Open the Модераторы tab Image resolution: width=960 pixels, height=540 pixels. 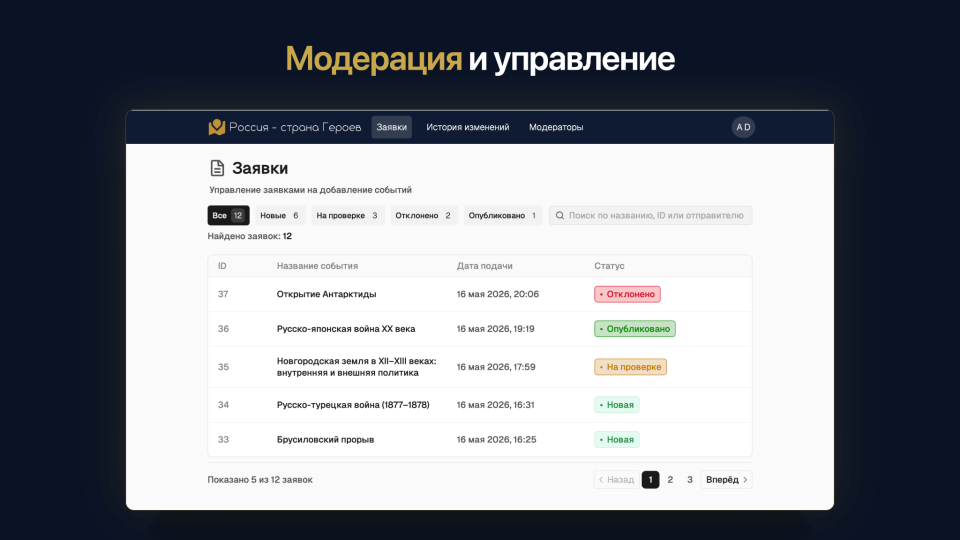pyautogui.click(x=556, y=127)
